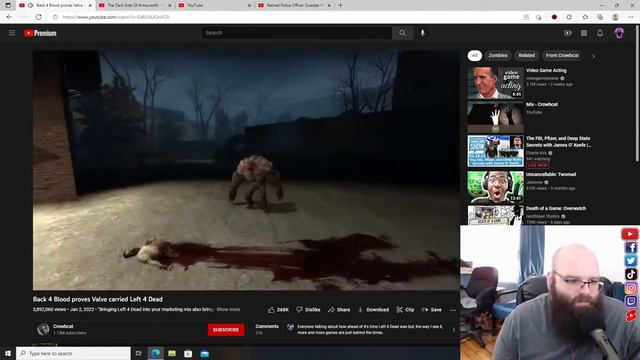Viewport: 640px width, 360px height.
Task: Click the video title Back 4 Blood text
Action: [x=98, y=299]
